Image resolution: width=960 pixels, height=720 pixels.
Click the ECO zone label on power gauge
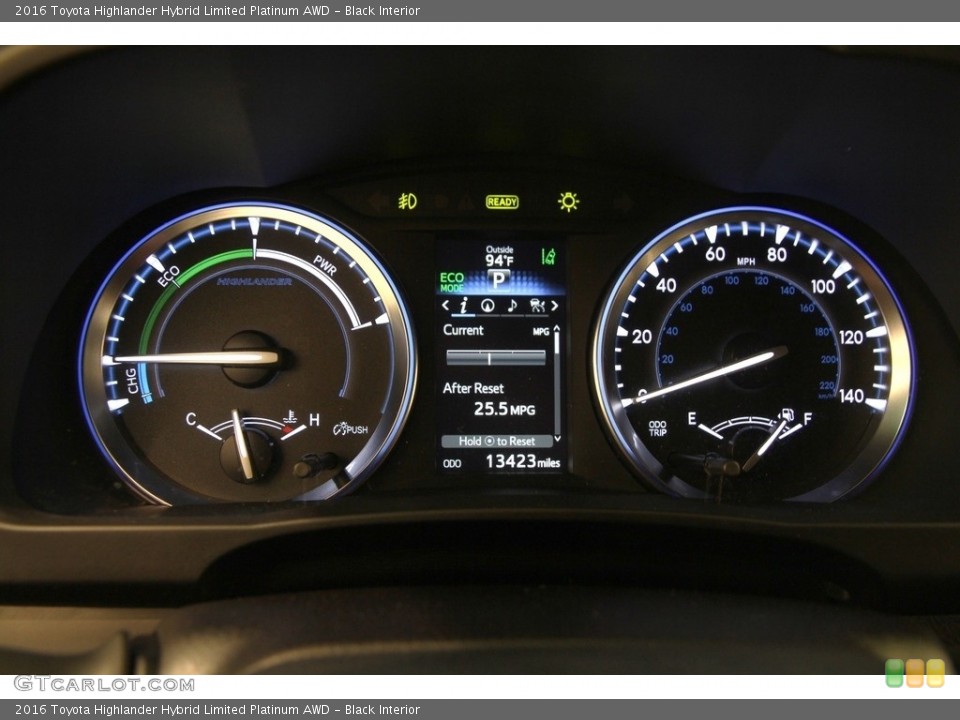click(168, 276)
